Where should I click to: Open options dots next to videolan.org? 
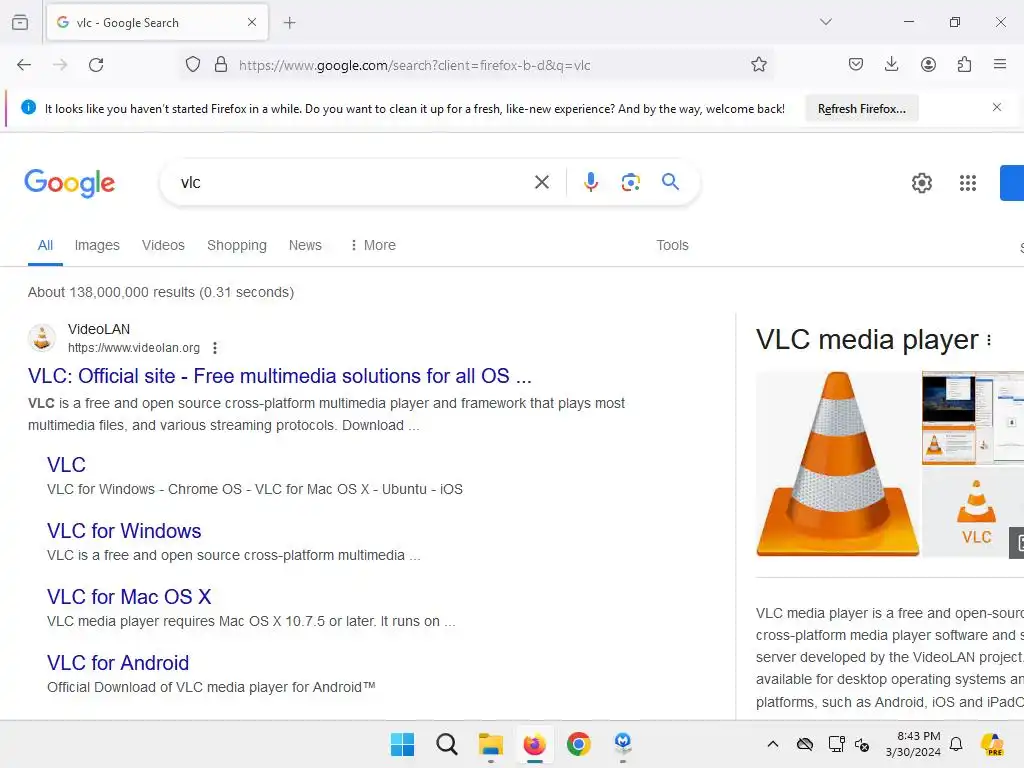[x=215, y=348]
